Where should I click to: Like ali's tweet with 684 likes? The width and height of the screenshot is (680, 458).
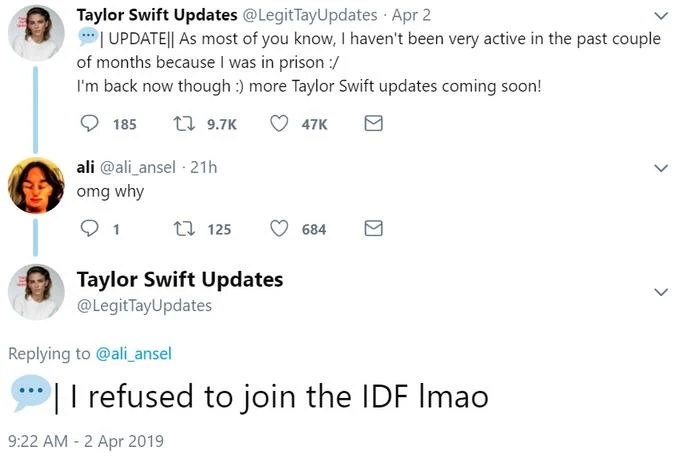(x=281, y=229)
